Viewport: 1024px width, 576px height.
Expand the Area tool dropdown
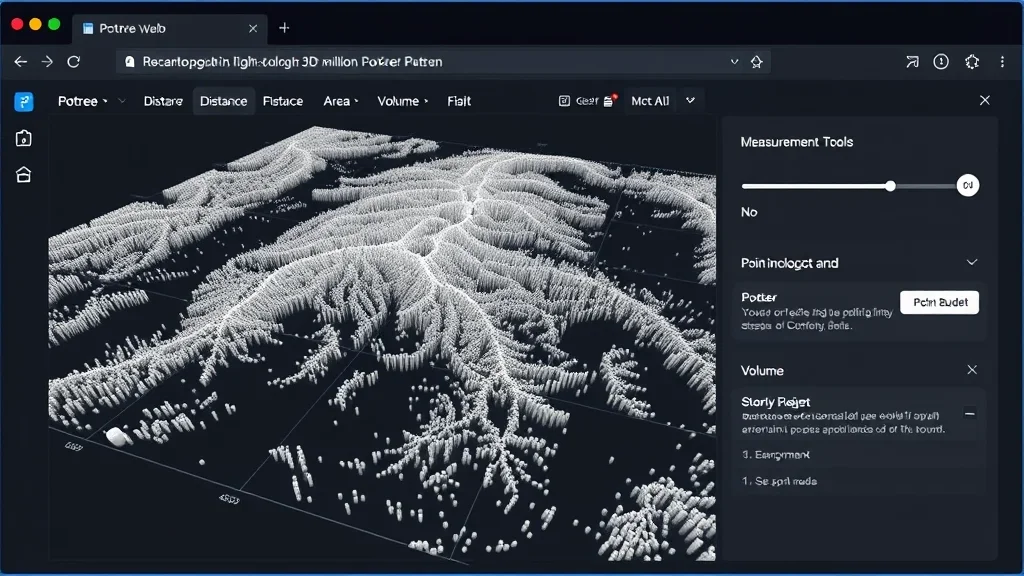point(341,101)
